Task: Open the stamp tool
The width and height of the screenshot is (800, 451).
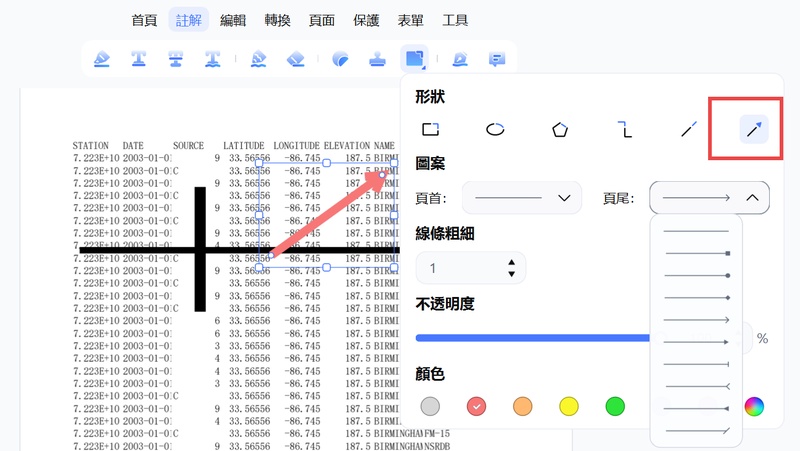Action: coord(378,59)
